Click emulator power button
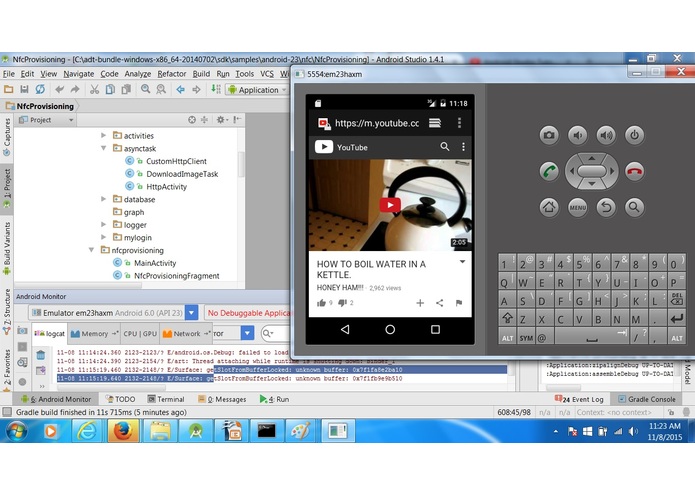Viewport: 695px width, 494px height. click(634, 135)
